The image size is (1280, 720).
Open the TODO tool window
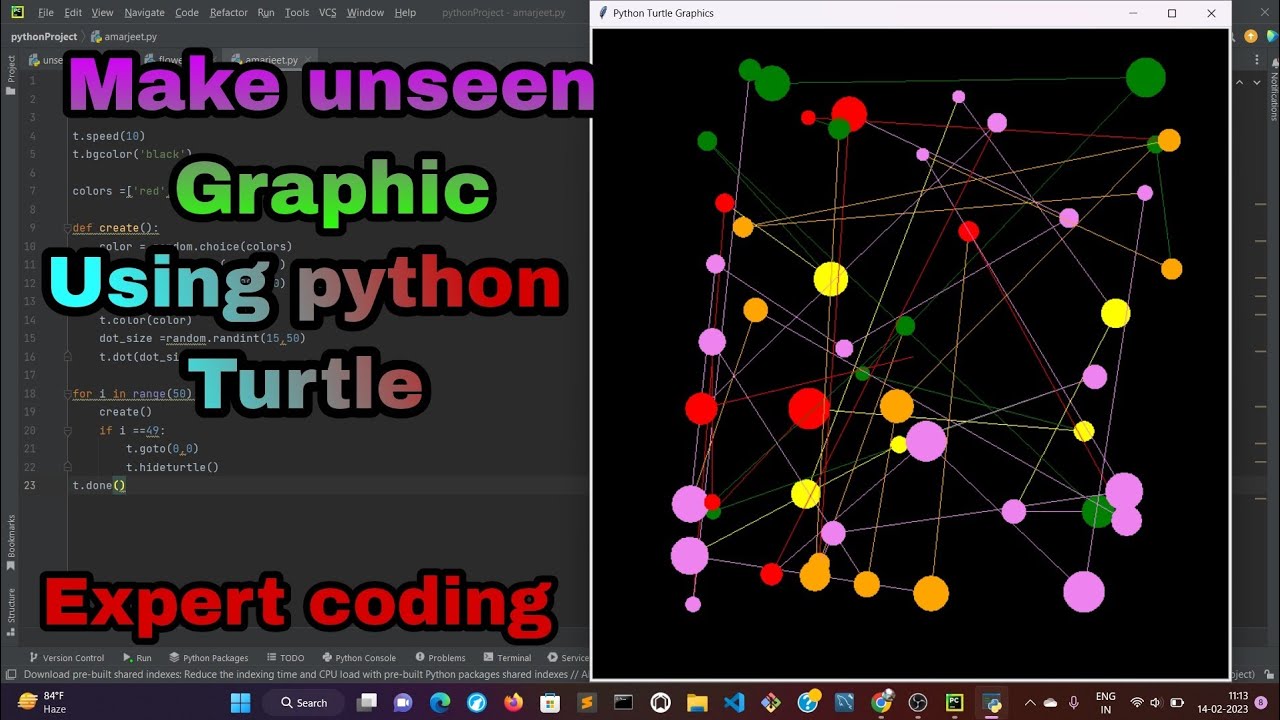285,658
